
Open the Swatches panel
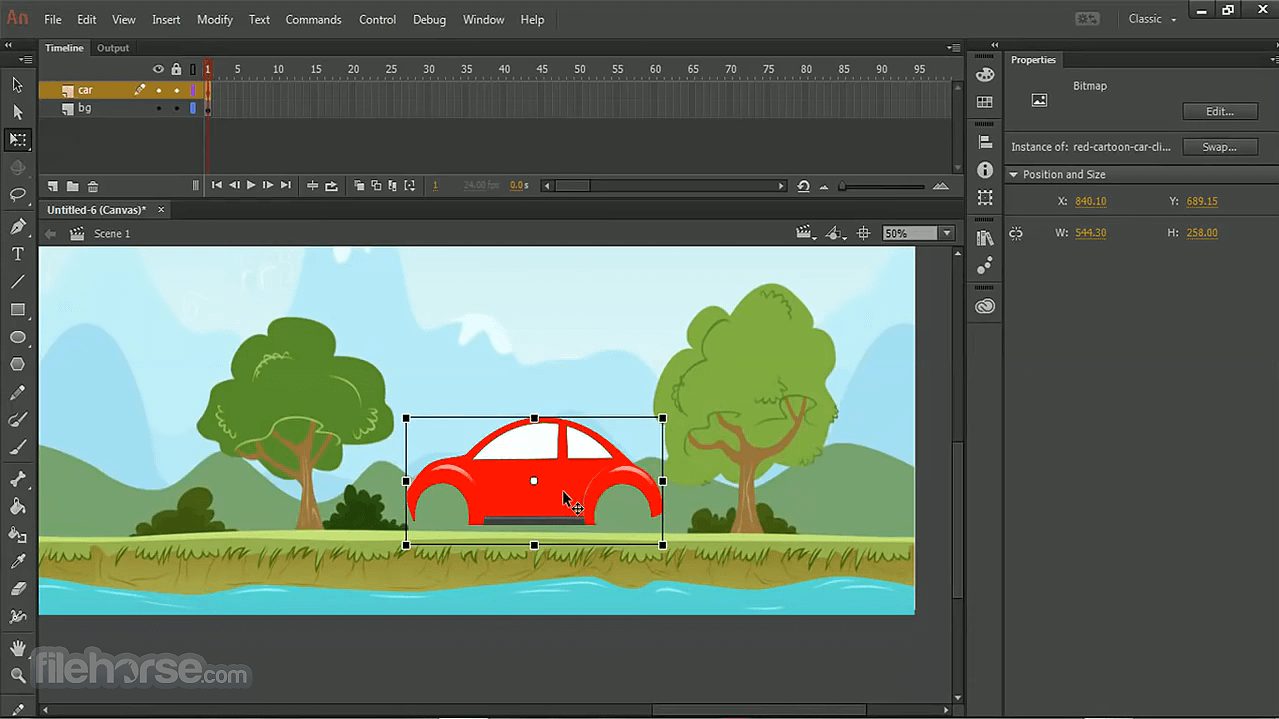tap(985, 101)
